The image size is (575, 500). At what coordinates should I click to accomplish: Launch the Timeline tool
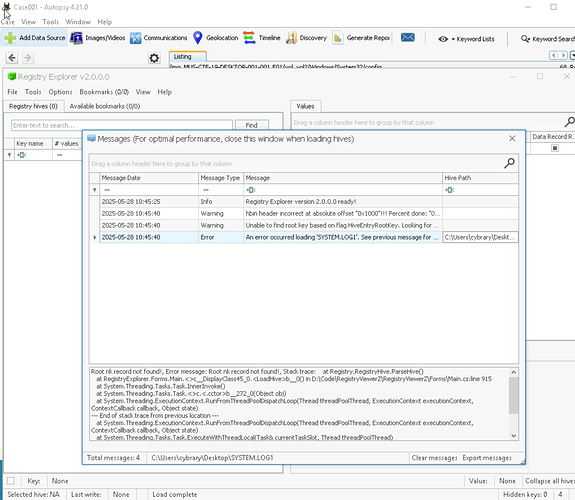coord(261,38)
